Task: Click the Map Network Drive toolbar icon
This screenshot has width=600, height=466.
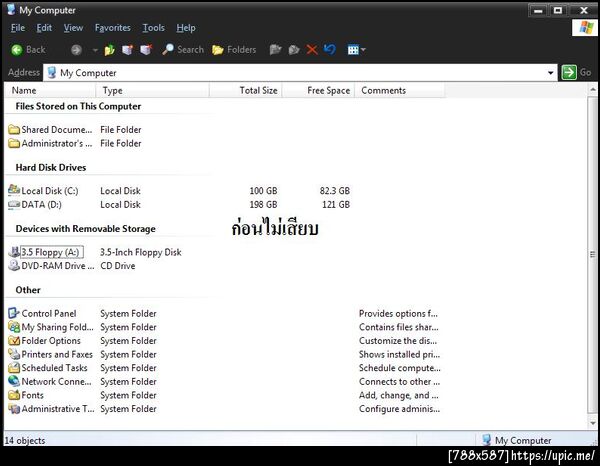Action: 127,50
